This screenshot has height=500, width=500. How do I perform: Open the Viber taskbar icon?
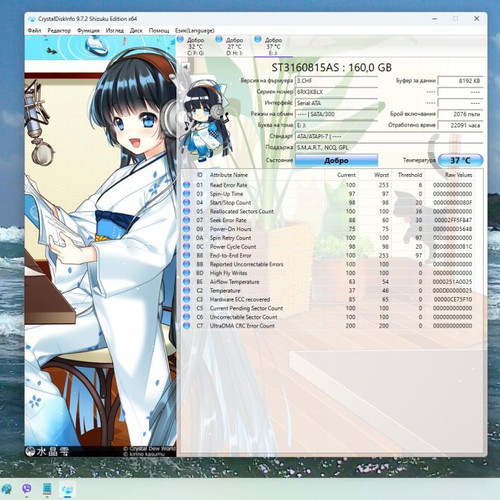tap(27, 489)
